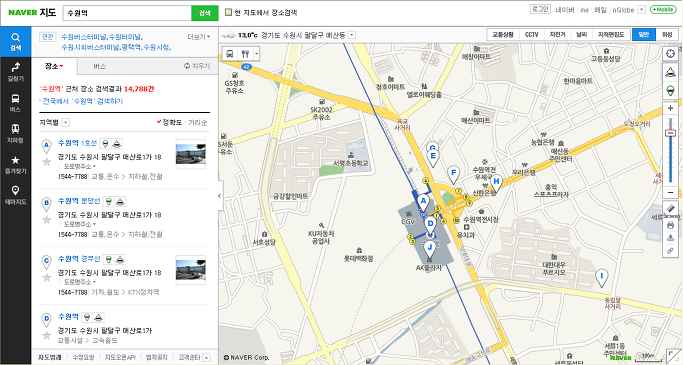Open the 버스 bus sidebar icon
Screen dimensions: 683x365
15,103
